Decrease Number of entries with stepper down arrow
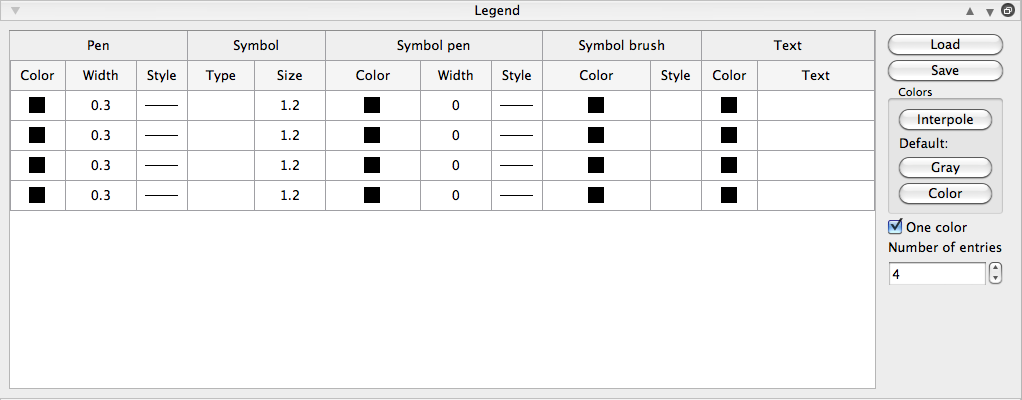 995,278
